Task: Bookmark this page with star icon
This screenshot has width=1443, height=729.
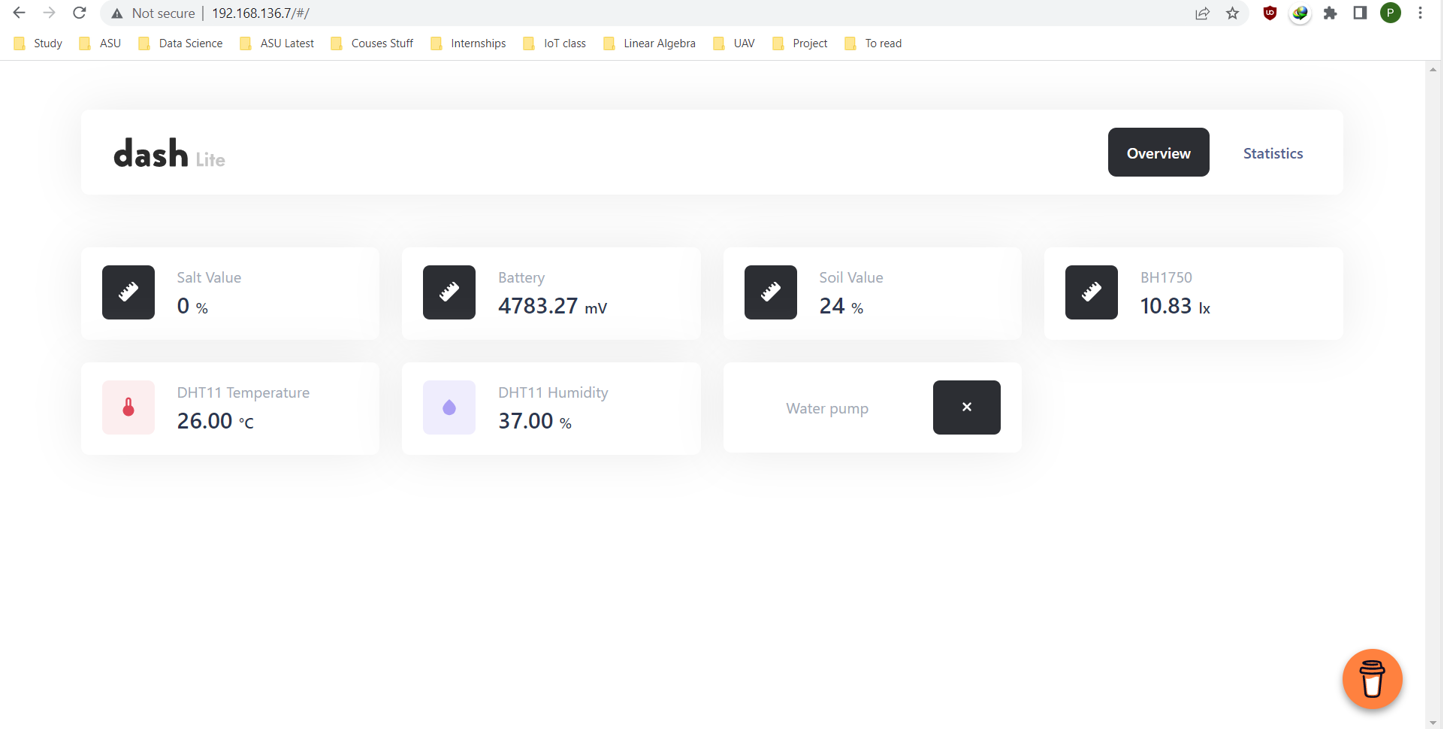Action: coord(1232,14)
